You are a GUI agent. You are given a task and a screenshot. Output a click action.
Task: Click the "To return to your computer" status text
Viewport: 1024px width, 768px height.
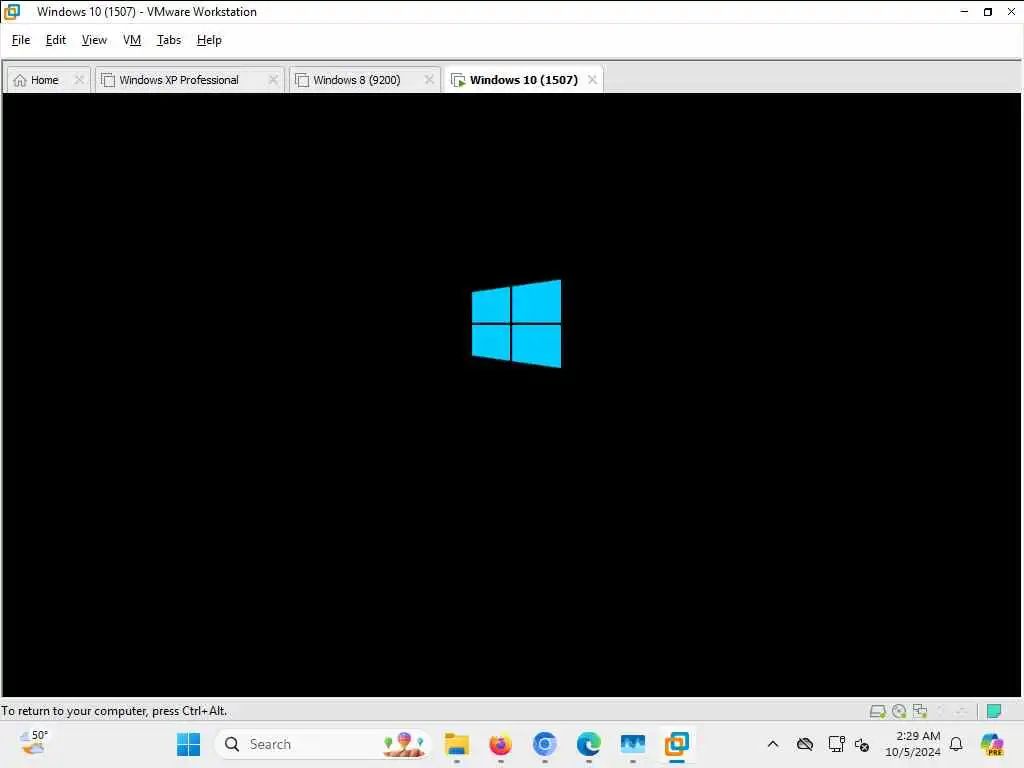tap(114, 711)
